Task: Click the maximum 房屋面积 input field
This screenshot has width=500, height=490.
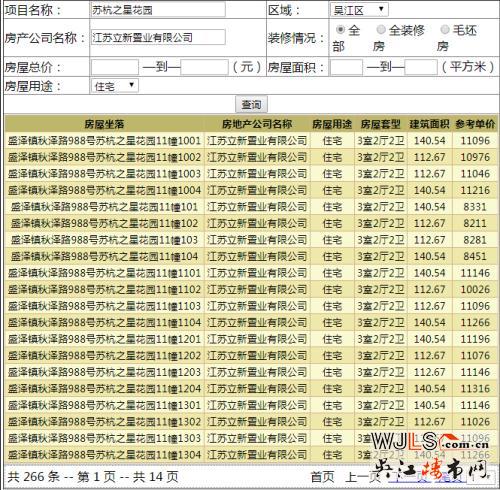Action: [x=421, y=67]
